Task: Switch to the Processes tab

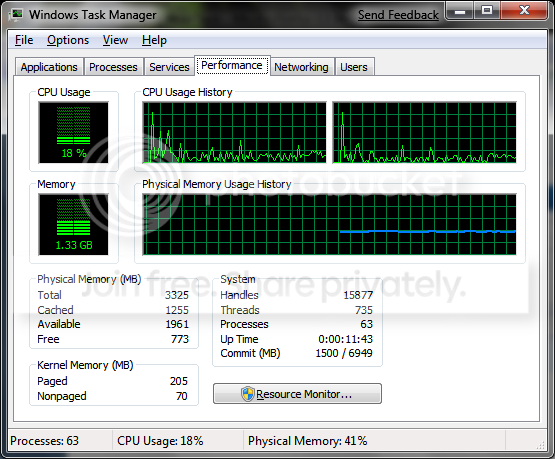Action: click(x=113, y=67)
